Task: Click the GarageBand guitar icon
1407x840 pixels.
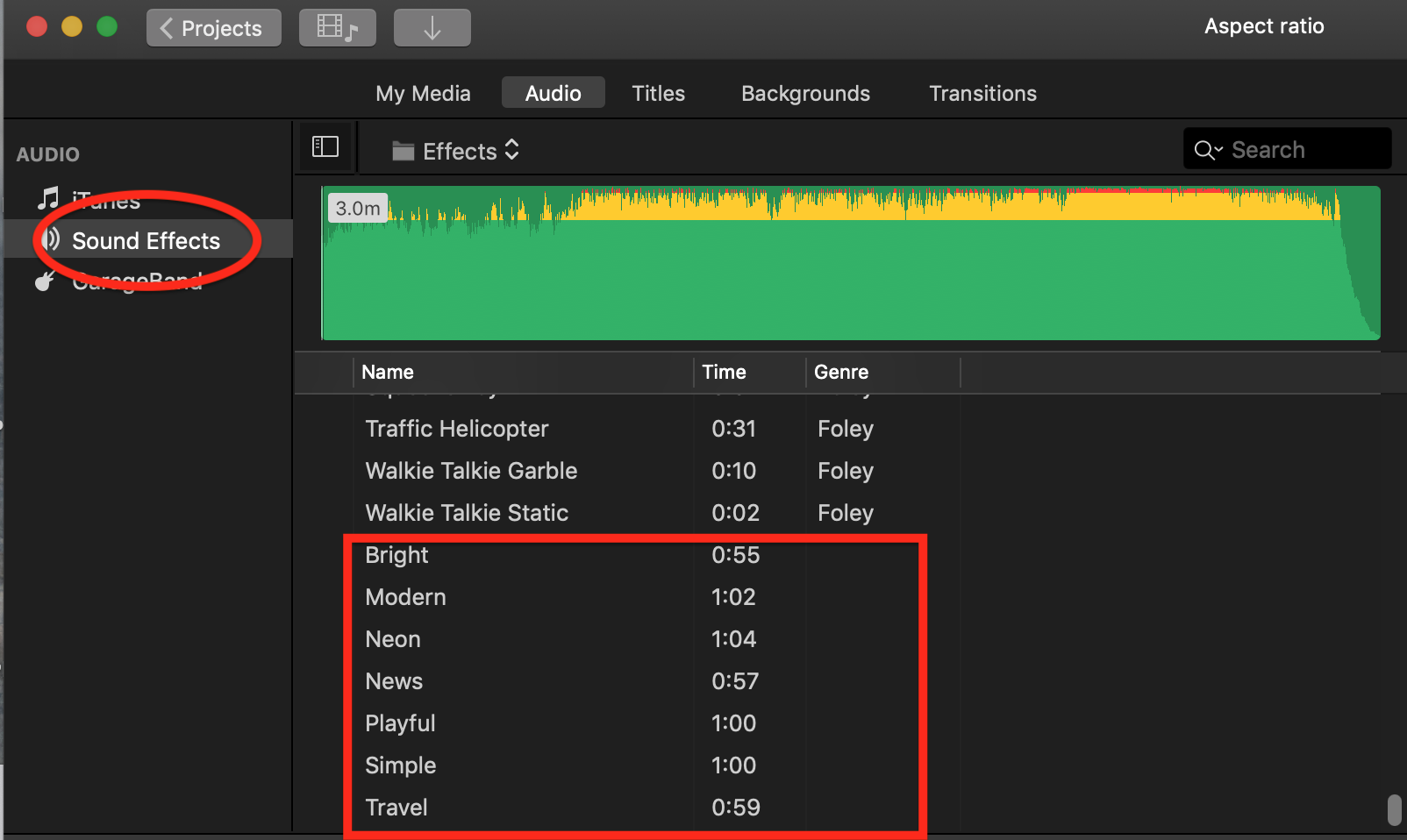Action: [x=45, y=281]
